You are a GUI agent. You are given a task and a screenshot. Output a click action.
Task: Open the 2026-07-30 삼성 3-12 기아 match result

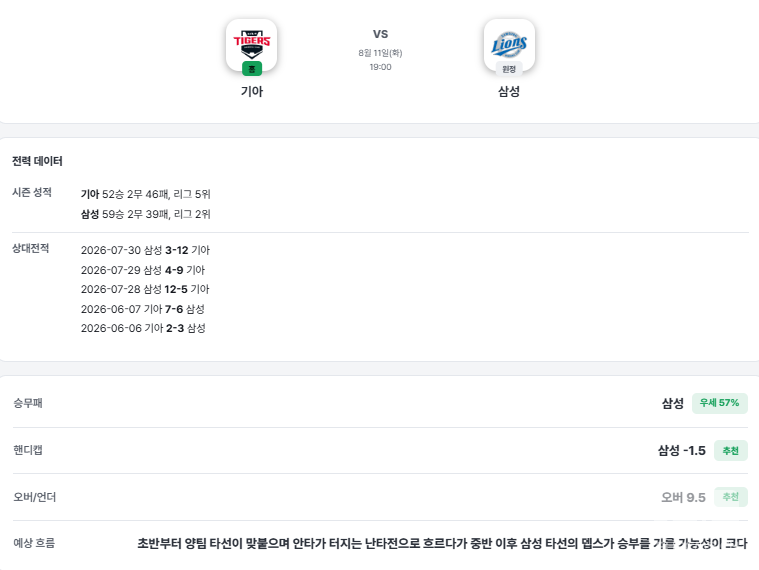coord(145,250)
